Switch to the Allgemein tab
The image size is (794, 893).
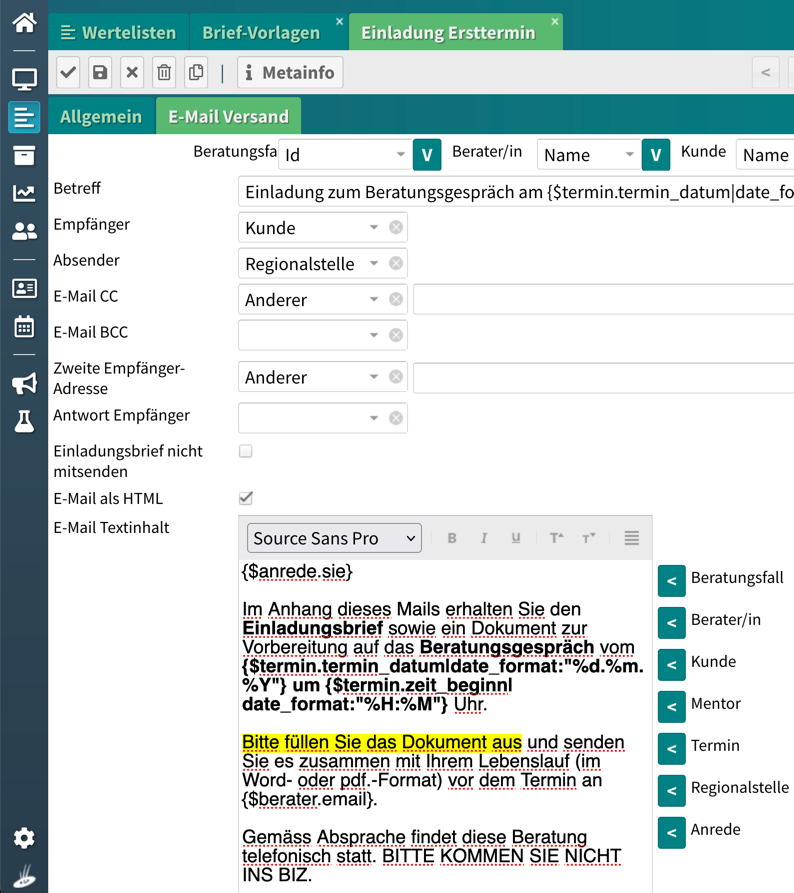(x=101, y=117)
